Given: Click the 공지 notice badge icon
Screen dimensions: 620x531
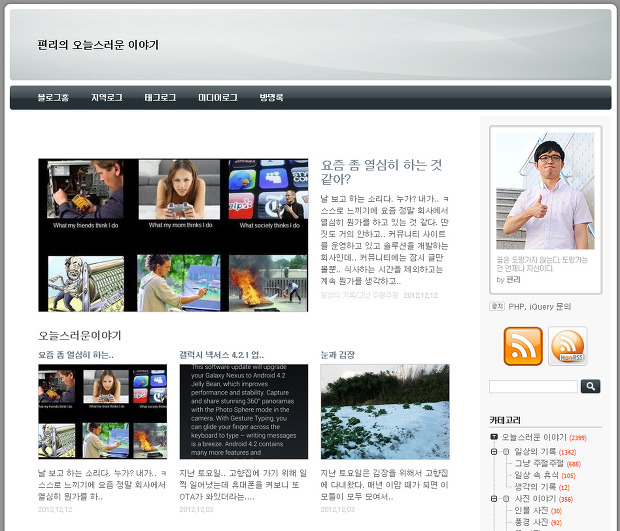Looking at the screenshot, I should point(497,306).
